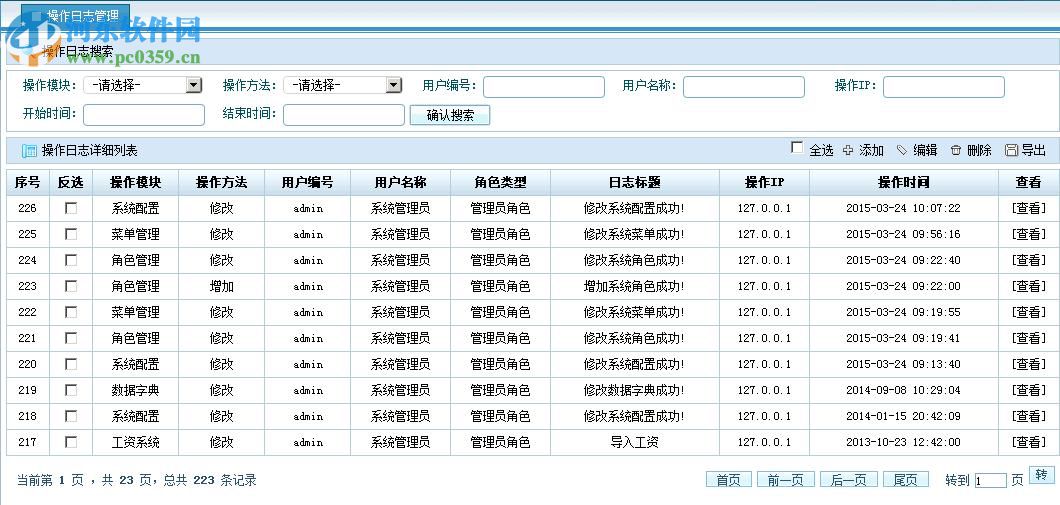This screenshot has height=505, width=1060.
Task: Click the 导入工资 log title
Action: (634, 442)
